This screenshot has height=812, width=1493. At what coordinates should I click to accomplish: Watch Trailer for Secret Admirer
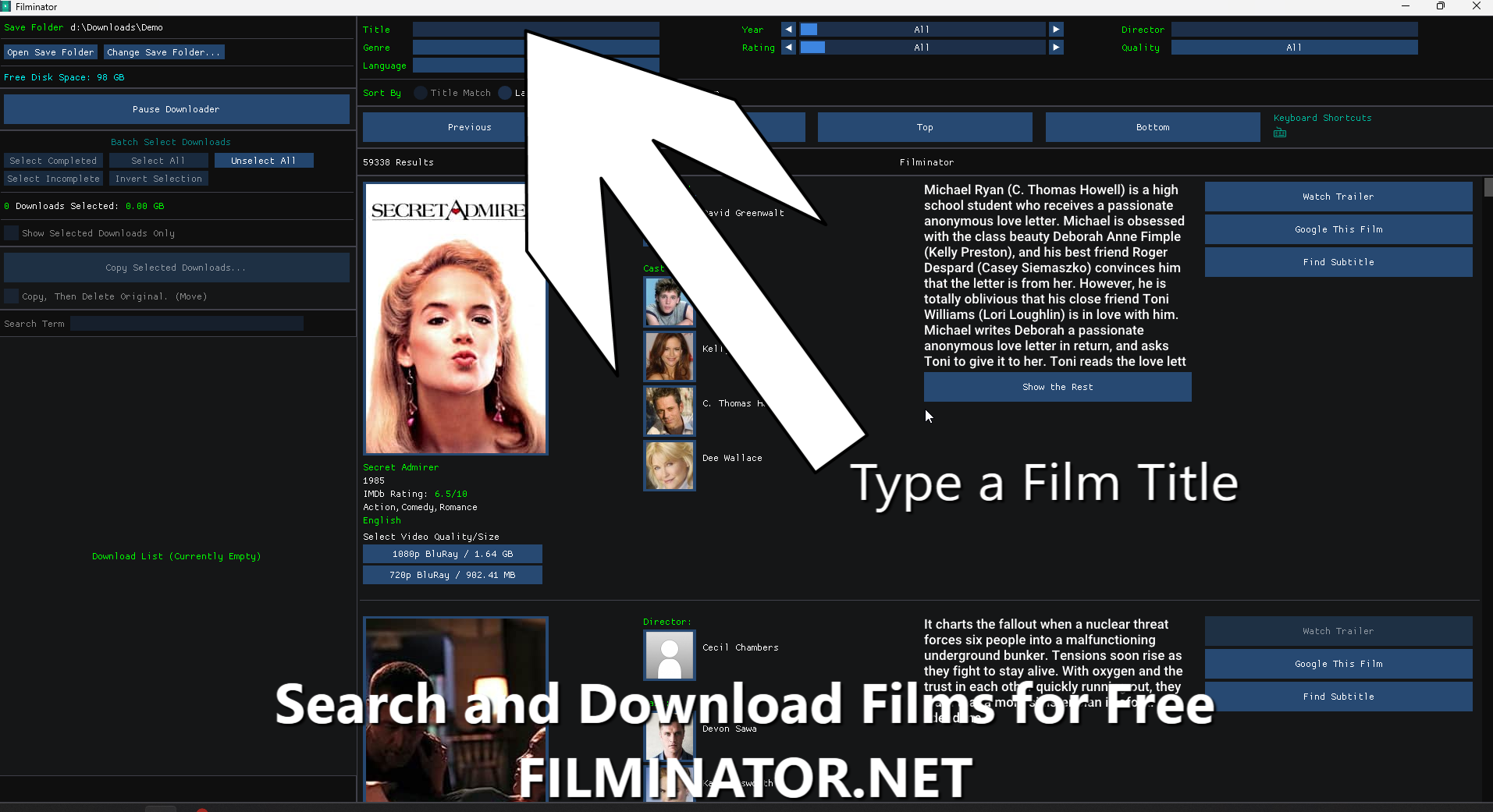(x=1338, y=197)
